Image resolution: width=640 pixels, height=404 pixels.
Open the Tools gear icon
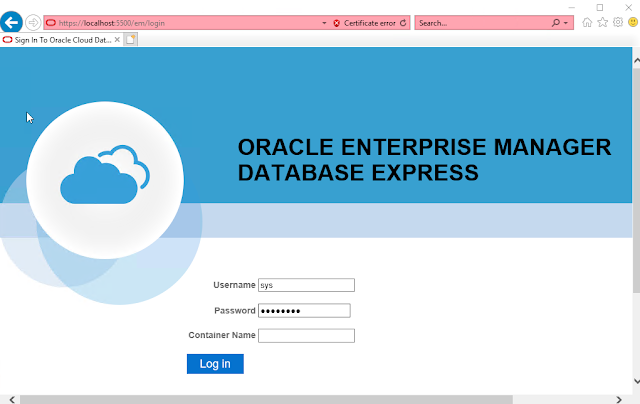tap(618, 22)
